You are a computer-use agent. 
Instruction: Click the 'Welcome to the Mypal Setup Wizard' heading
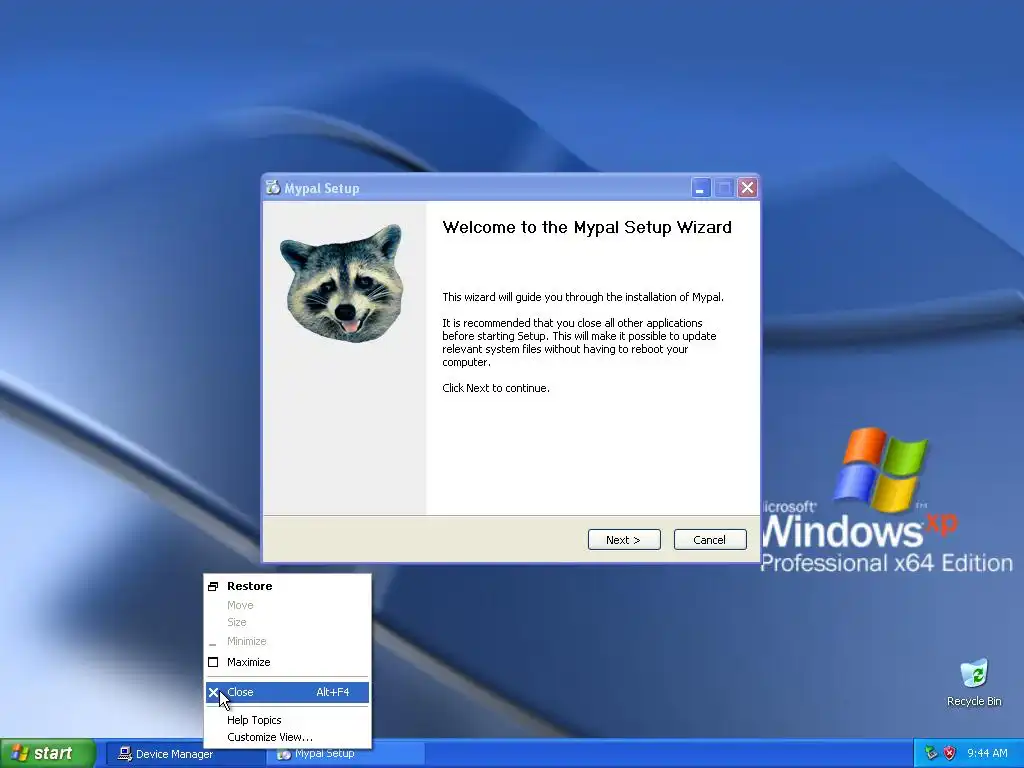point(586,227)
